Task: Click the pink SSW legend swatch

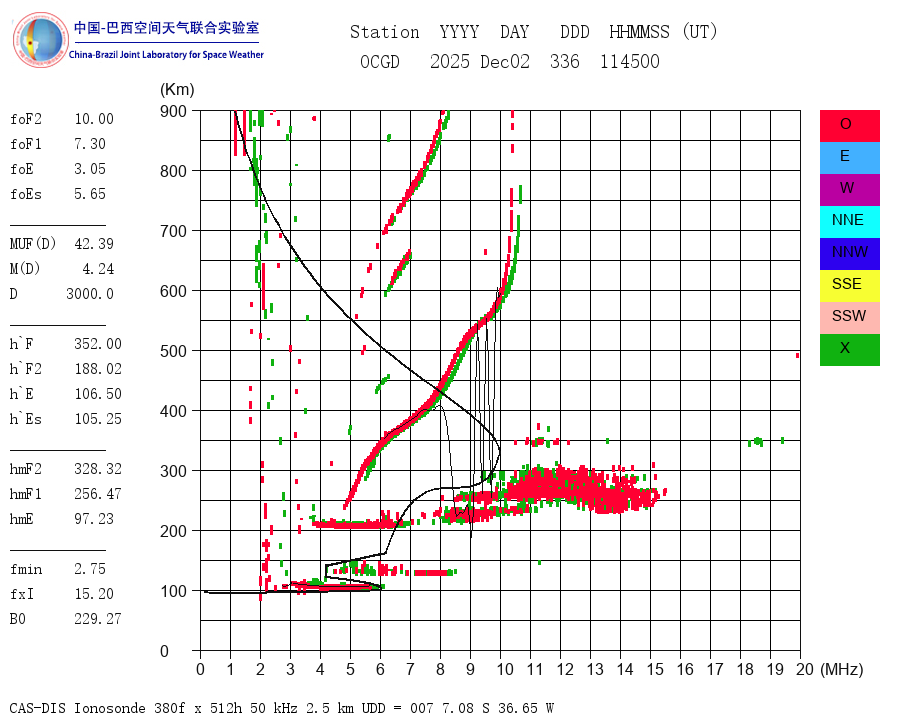Action: click(849, 318)
